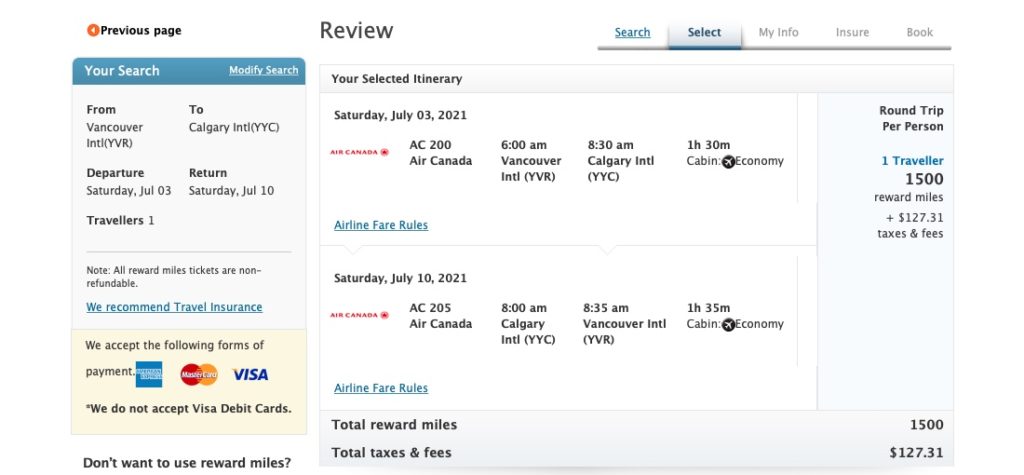Click flight number AC 205

(430, 308)
